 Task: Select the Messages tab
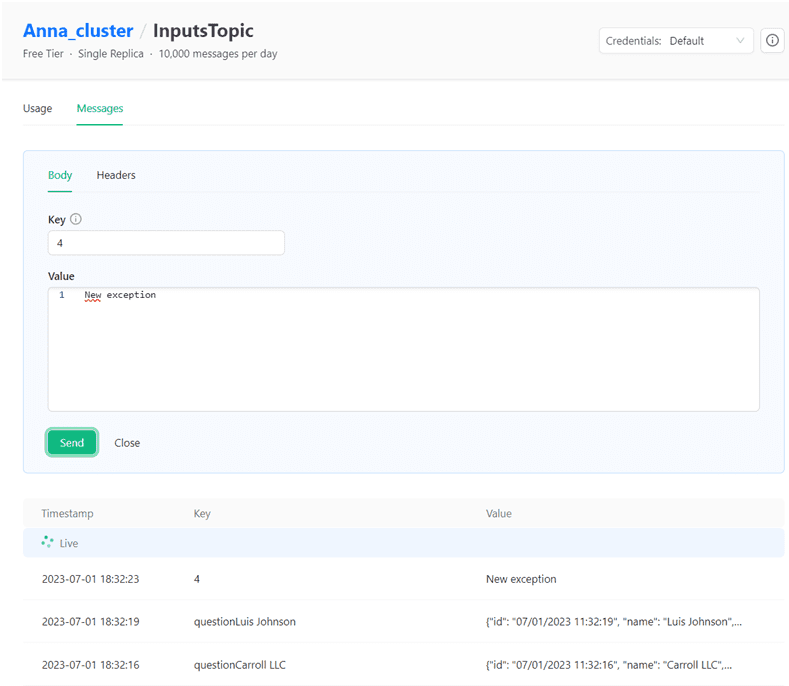100,108
